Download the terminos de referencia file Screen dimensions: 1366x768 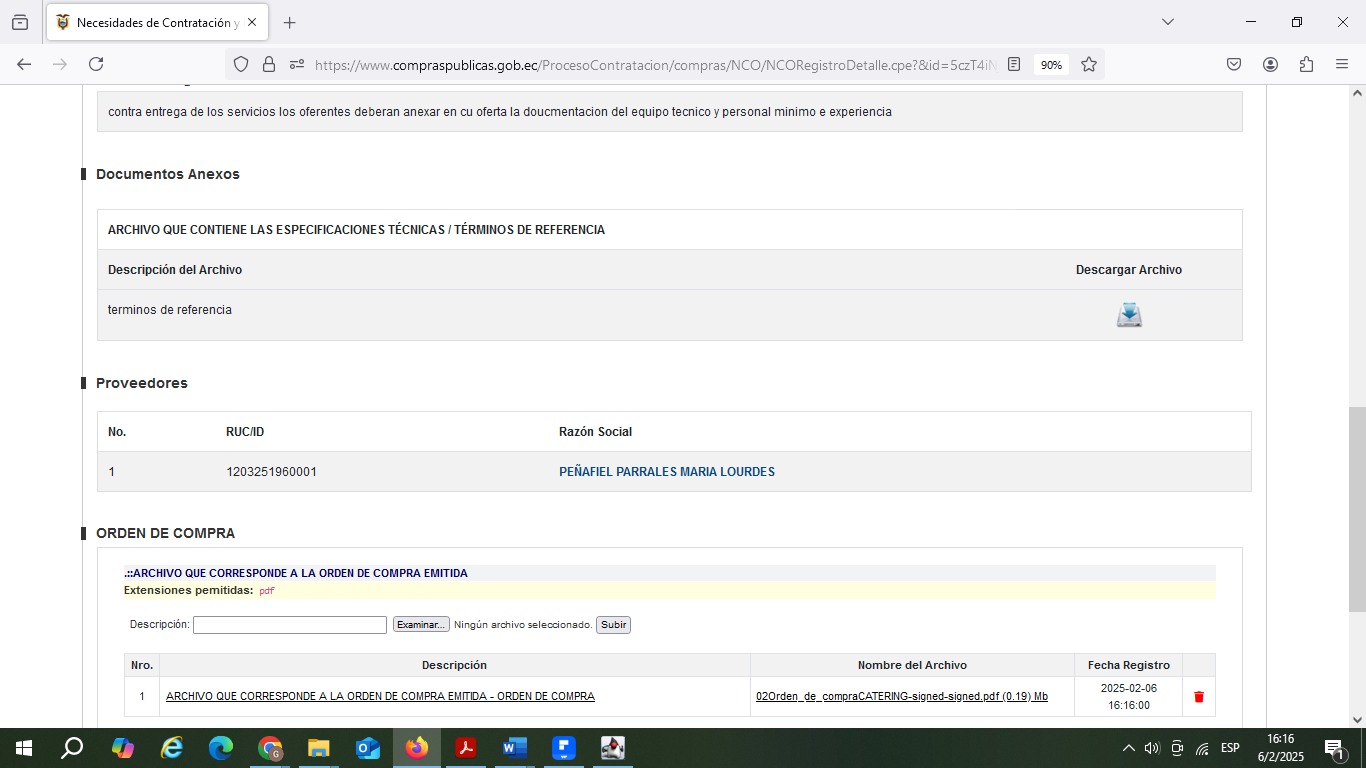pyautogui.click(x=1129, y=315)
